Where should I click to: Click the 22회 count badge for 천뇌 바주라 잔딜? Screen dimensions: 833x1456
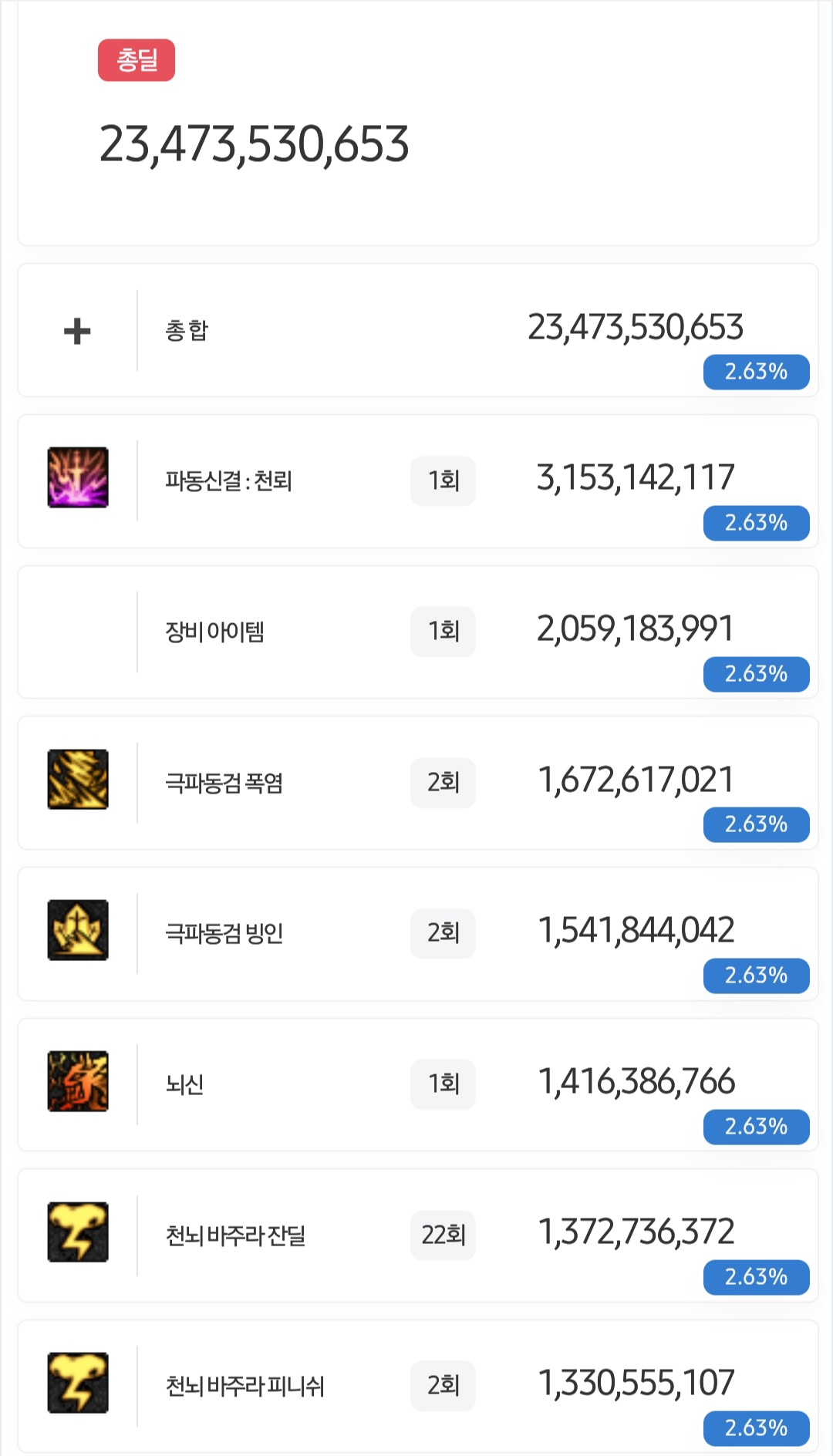(x=443, y=1235)
